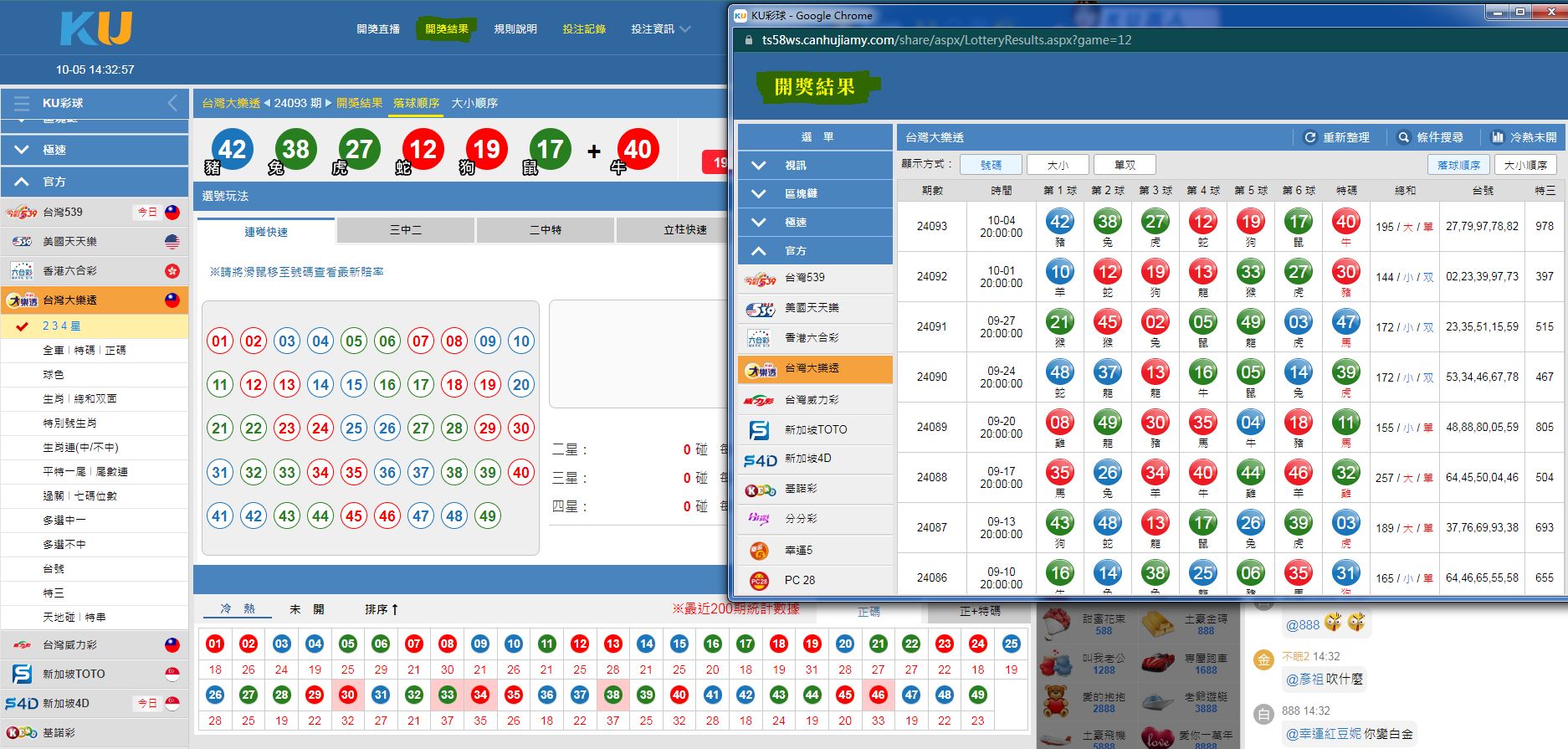
Task: Pick number 49 in selection grid
Action: (488, 516)
